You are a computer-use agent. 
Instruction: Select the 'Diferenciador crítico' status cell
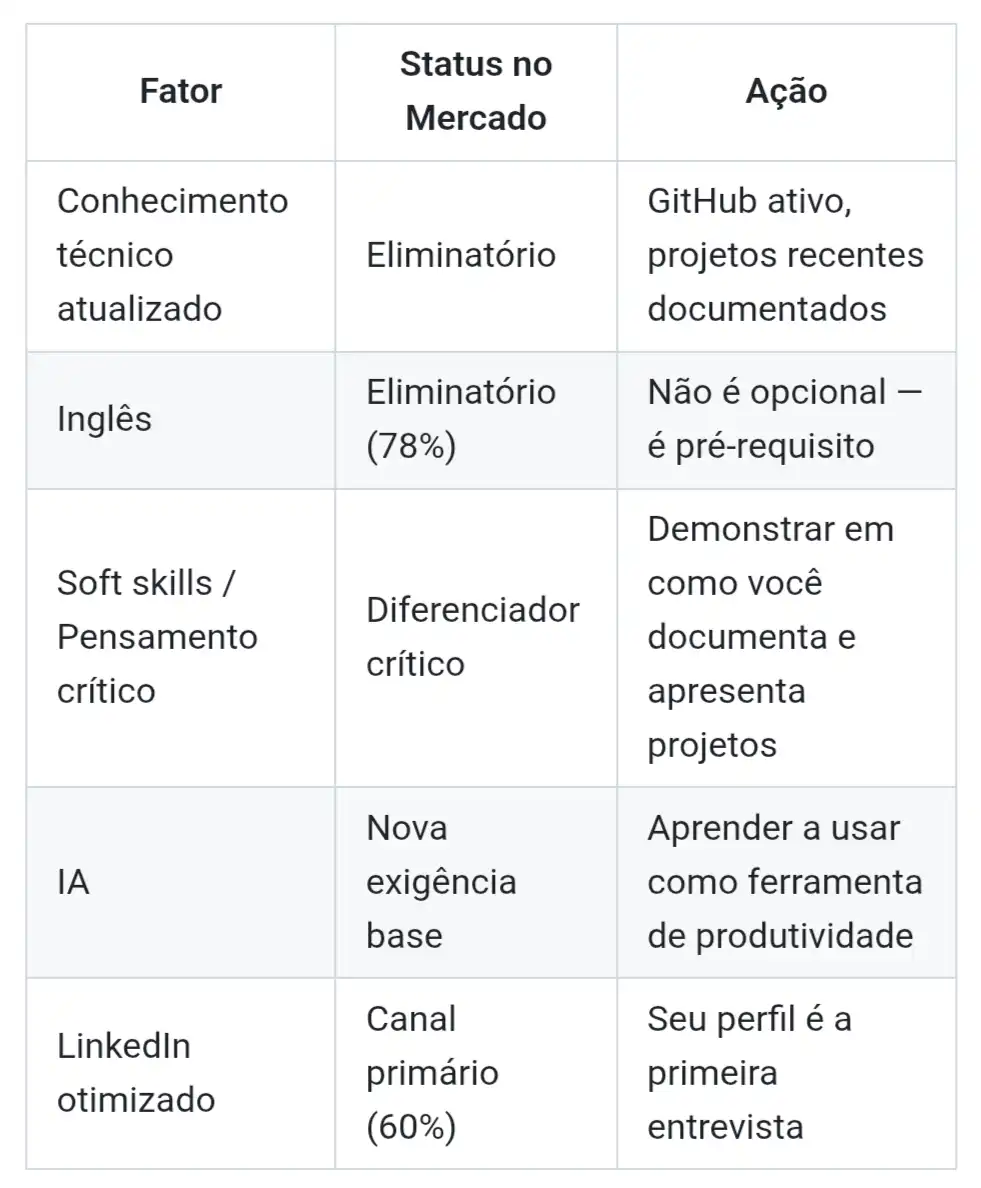[472, 637]
